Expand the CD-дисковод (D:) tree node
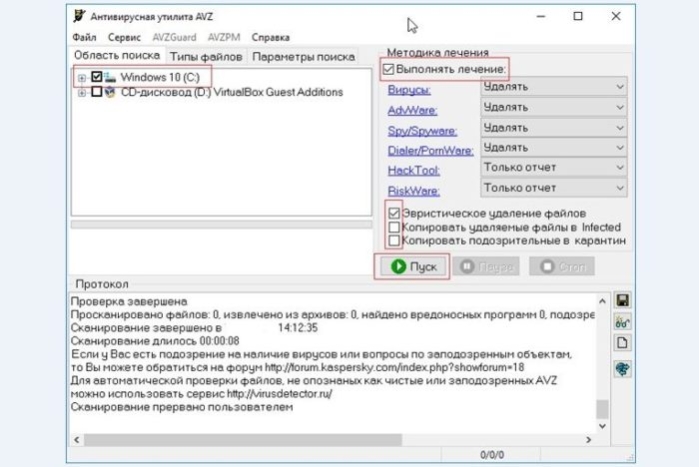This screenshot has width=699, height=467. [x=82, y=93]
